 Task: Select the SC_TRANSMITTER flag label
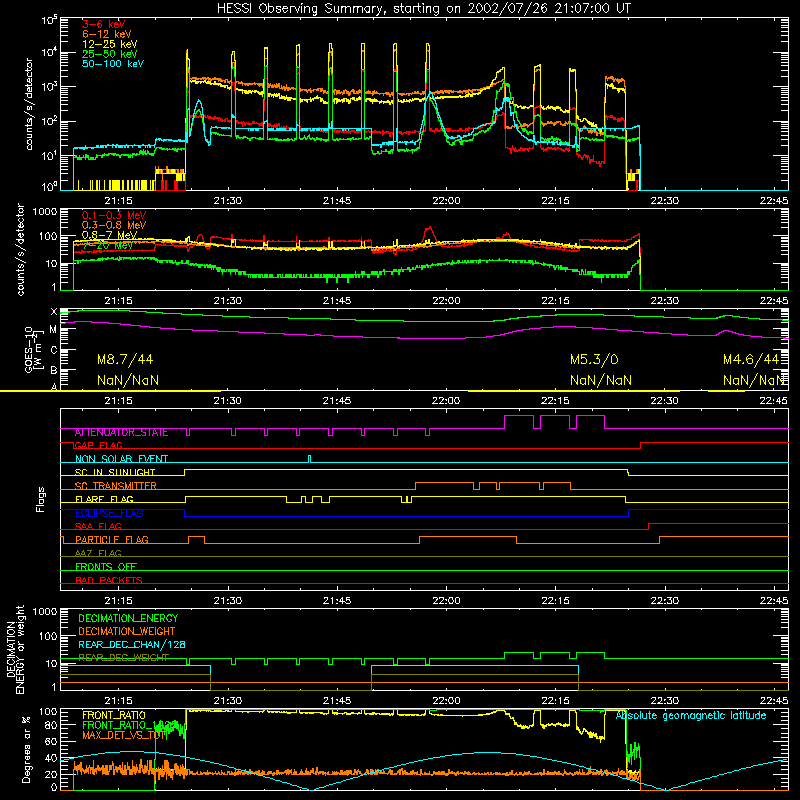(115, 486)
